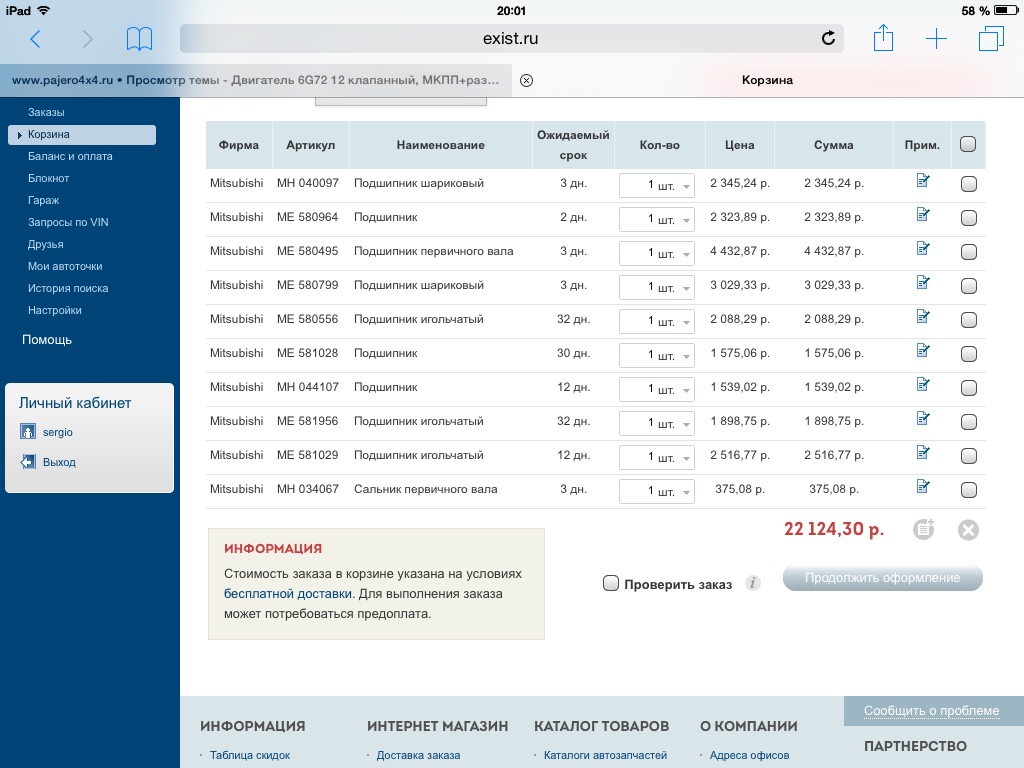Tick the select-all checkbox in table header
The image size is (1024, 768).
(967, 144)
